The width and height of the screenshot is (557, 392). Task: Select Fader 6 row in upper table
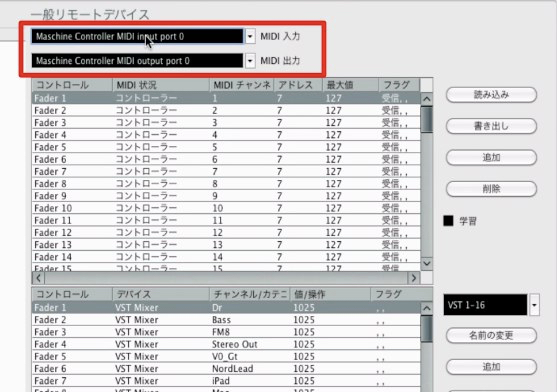coord(226,159)
